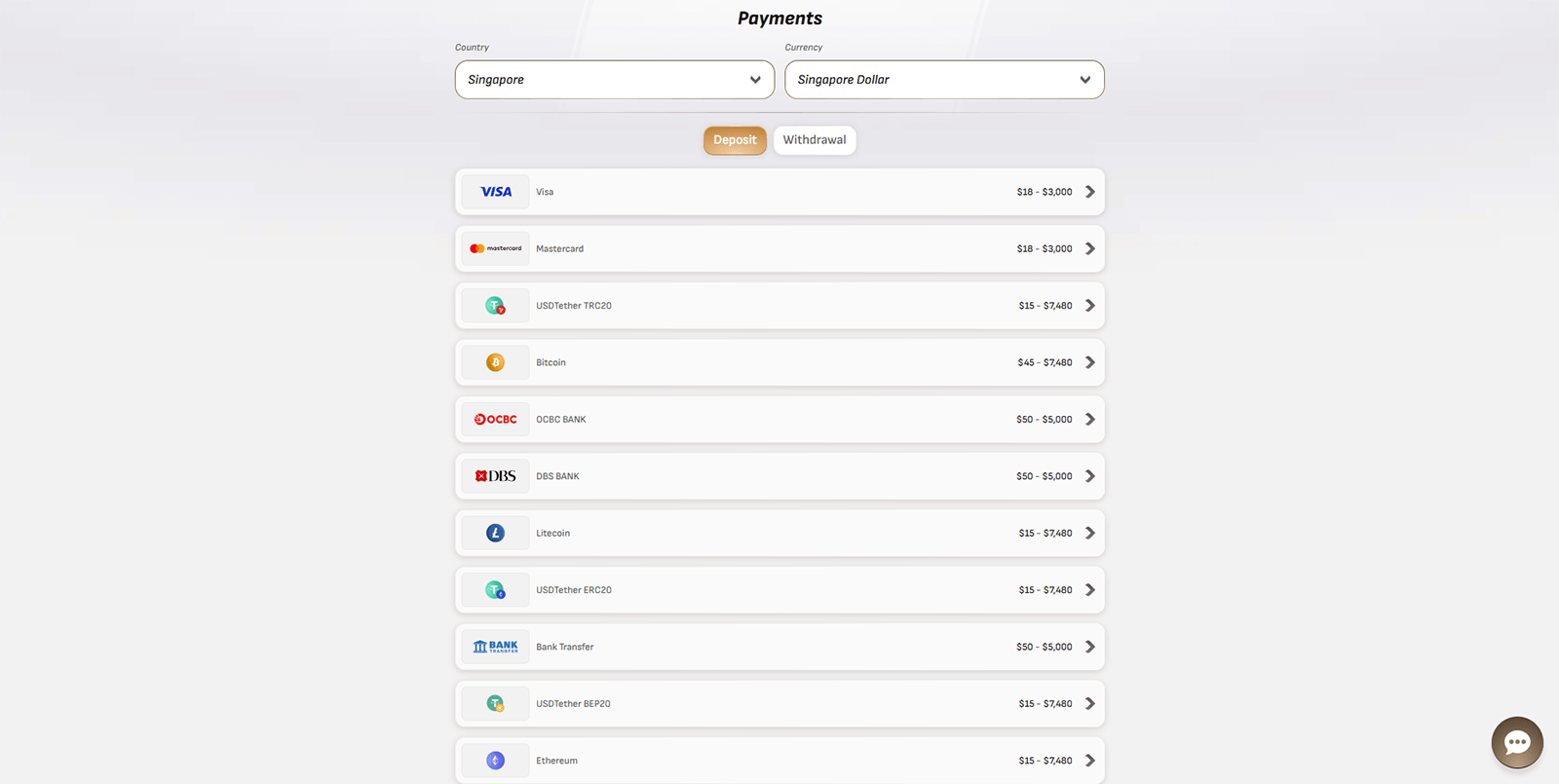Click the Payments page heading
The width and height of the screenshot is (1559, 784).
(x=779, y=19)
